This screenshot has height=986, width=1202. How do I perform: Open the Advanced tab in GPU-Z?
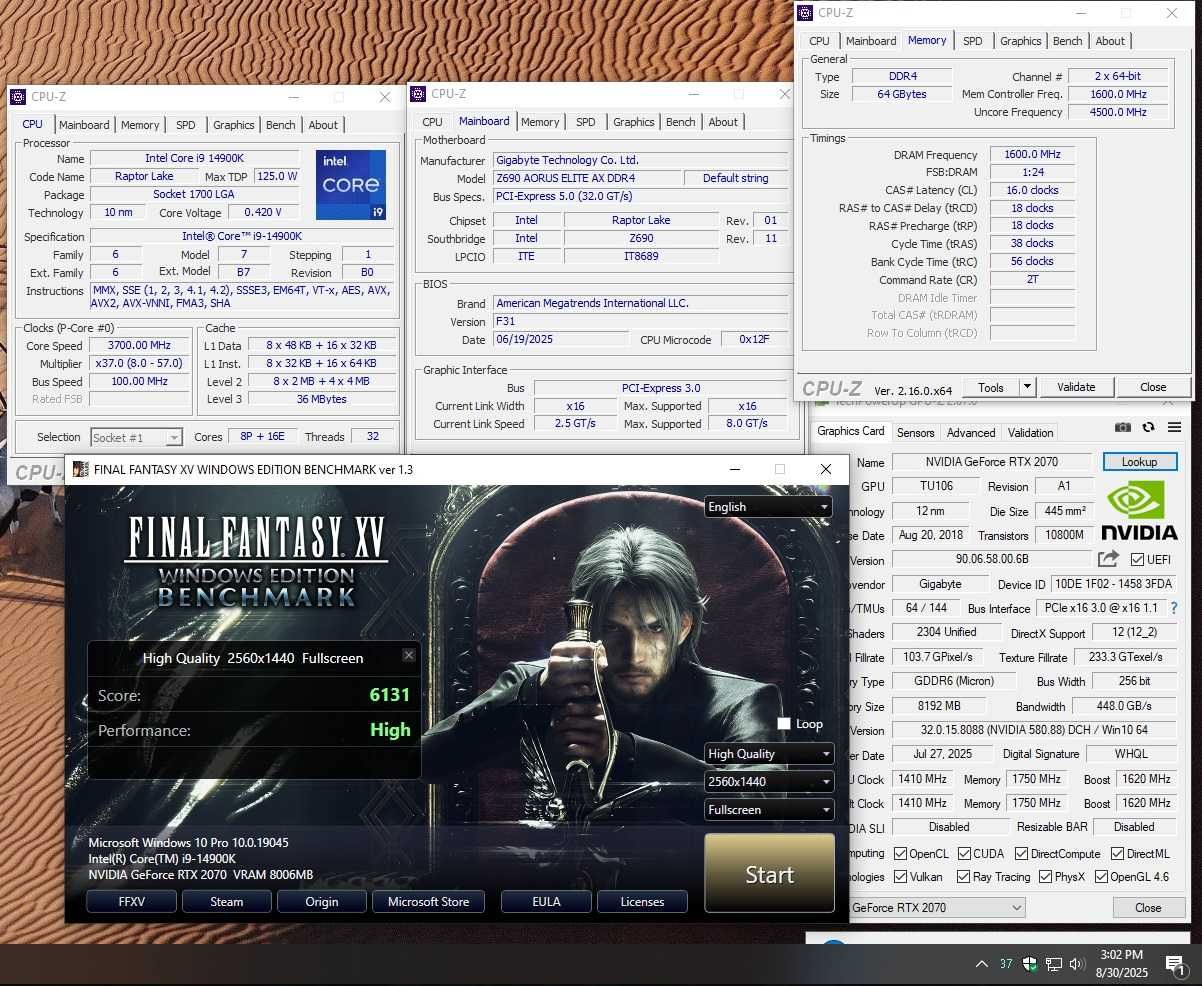pyautogui.click(x=971, y=433)
